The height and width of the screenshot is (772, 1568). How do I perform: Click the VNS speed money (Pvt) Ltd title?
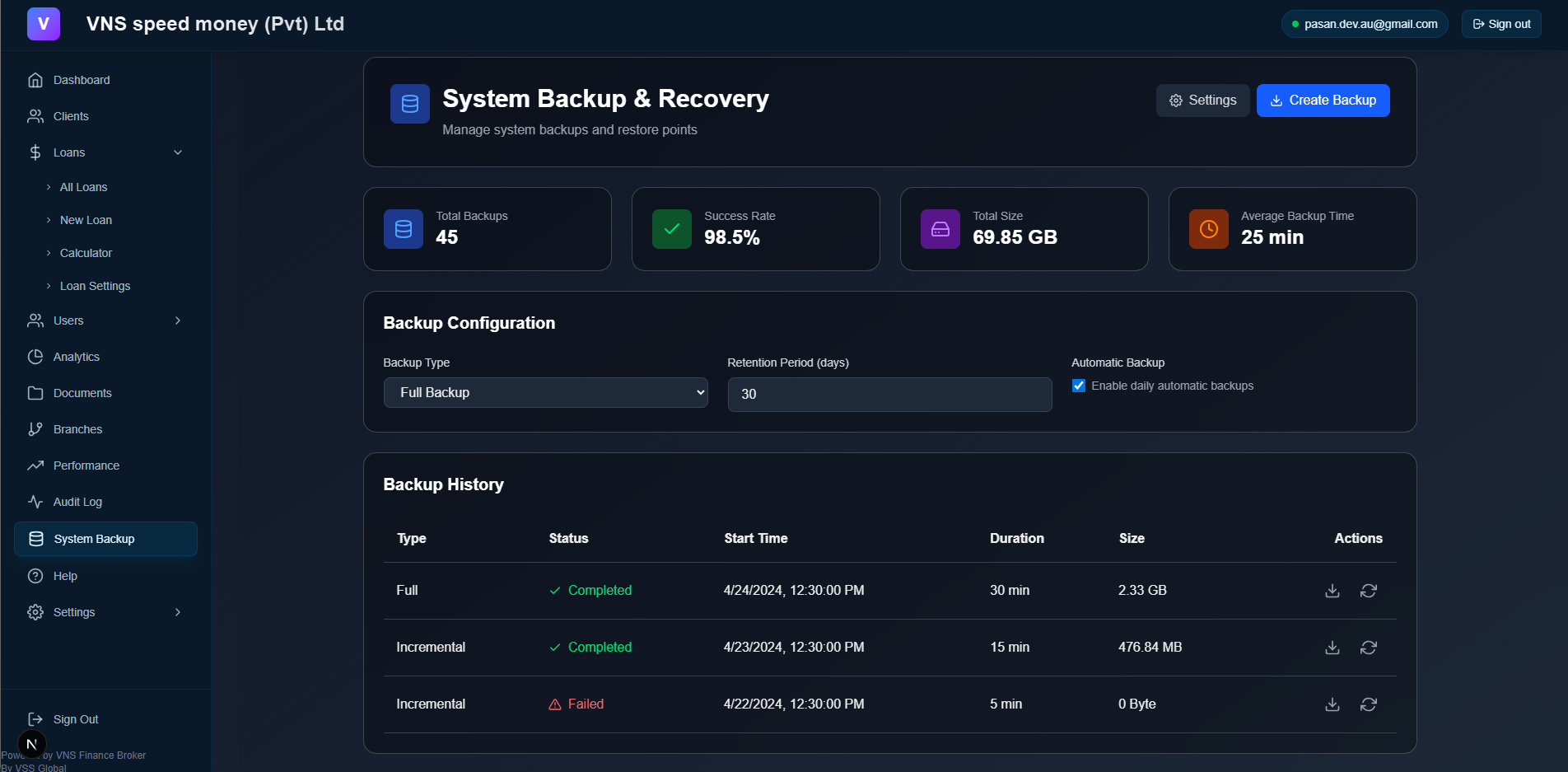pos(215,24)
